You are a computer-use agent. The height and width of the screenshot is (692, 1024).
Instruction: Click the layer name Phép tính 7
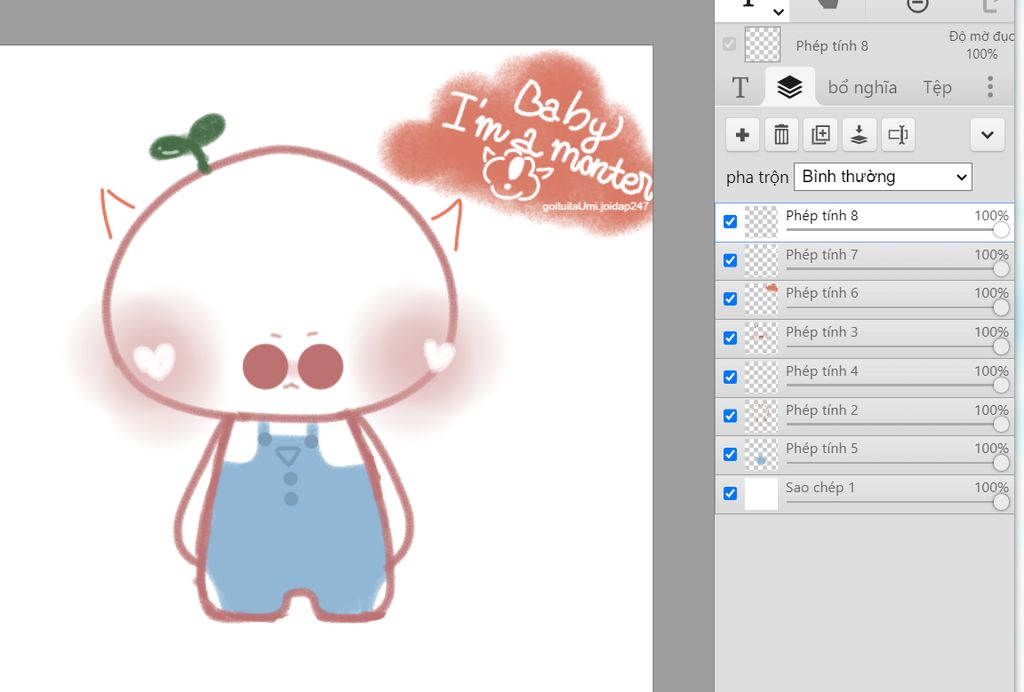[822, 255]
